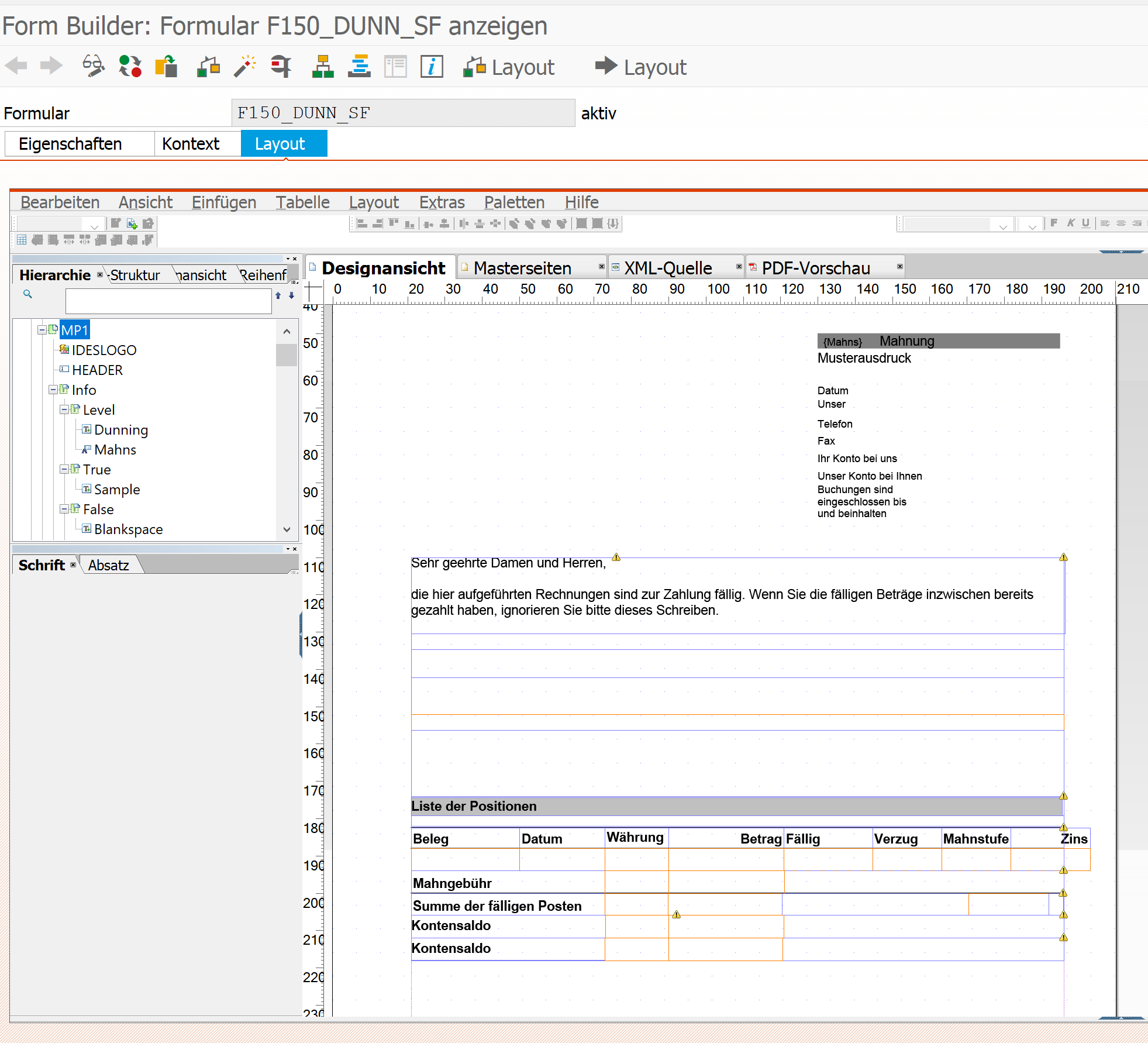
Task: Open the Ansicht menu
Action: coord(146,202)
